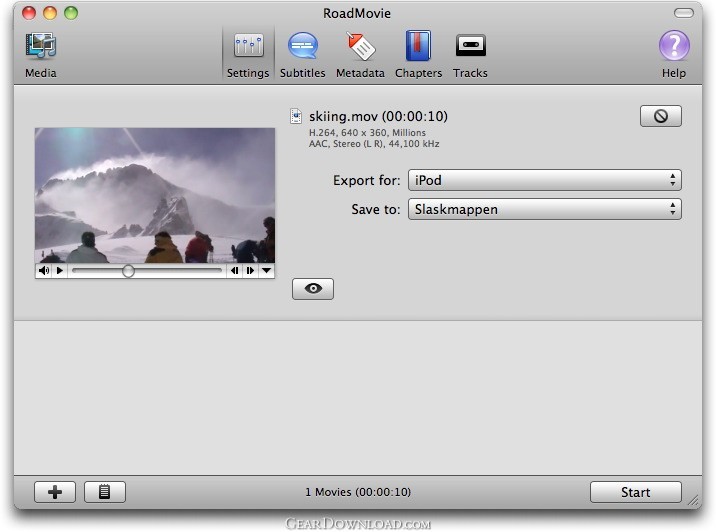This screenshot has width=716, height=532.
Task: Click the window resize grip corner
Action: (695, 500)
